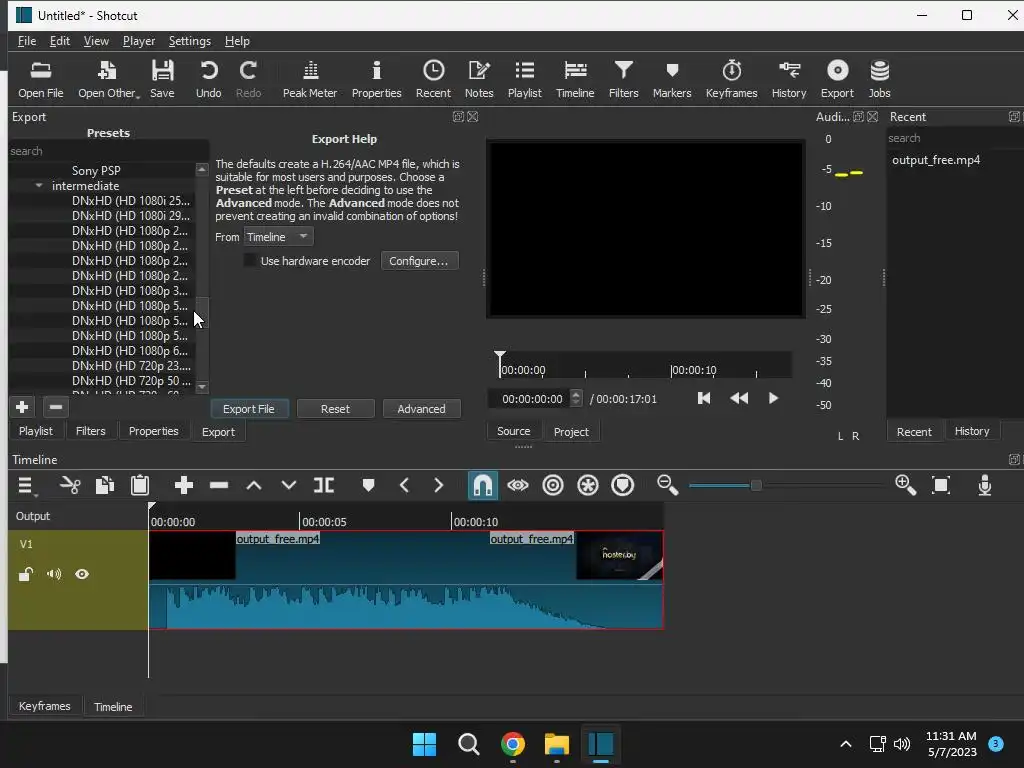
Task: Open Advanced export settings
Action: (x=421, y=409)
